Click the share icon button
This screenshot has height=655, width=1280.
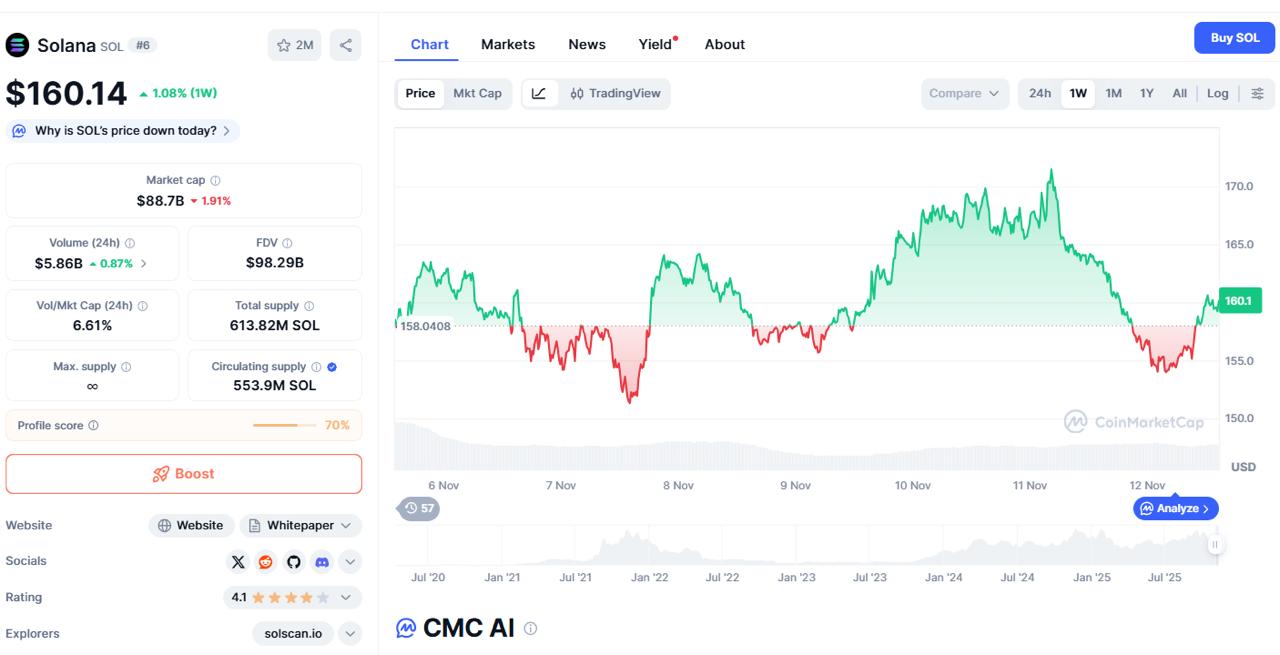tap(345, 45)
